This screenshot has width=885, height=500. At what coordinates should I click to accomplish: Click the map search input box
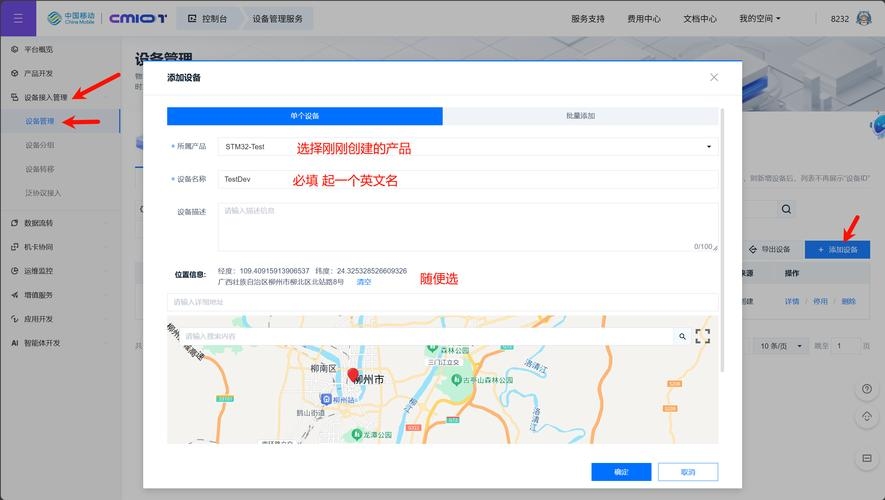click(427, 336)
